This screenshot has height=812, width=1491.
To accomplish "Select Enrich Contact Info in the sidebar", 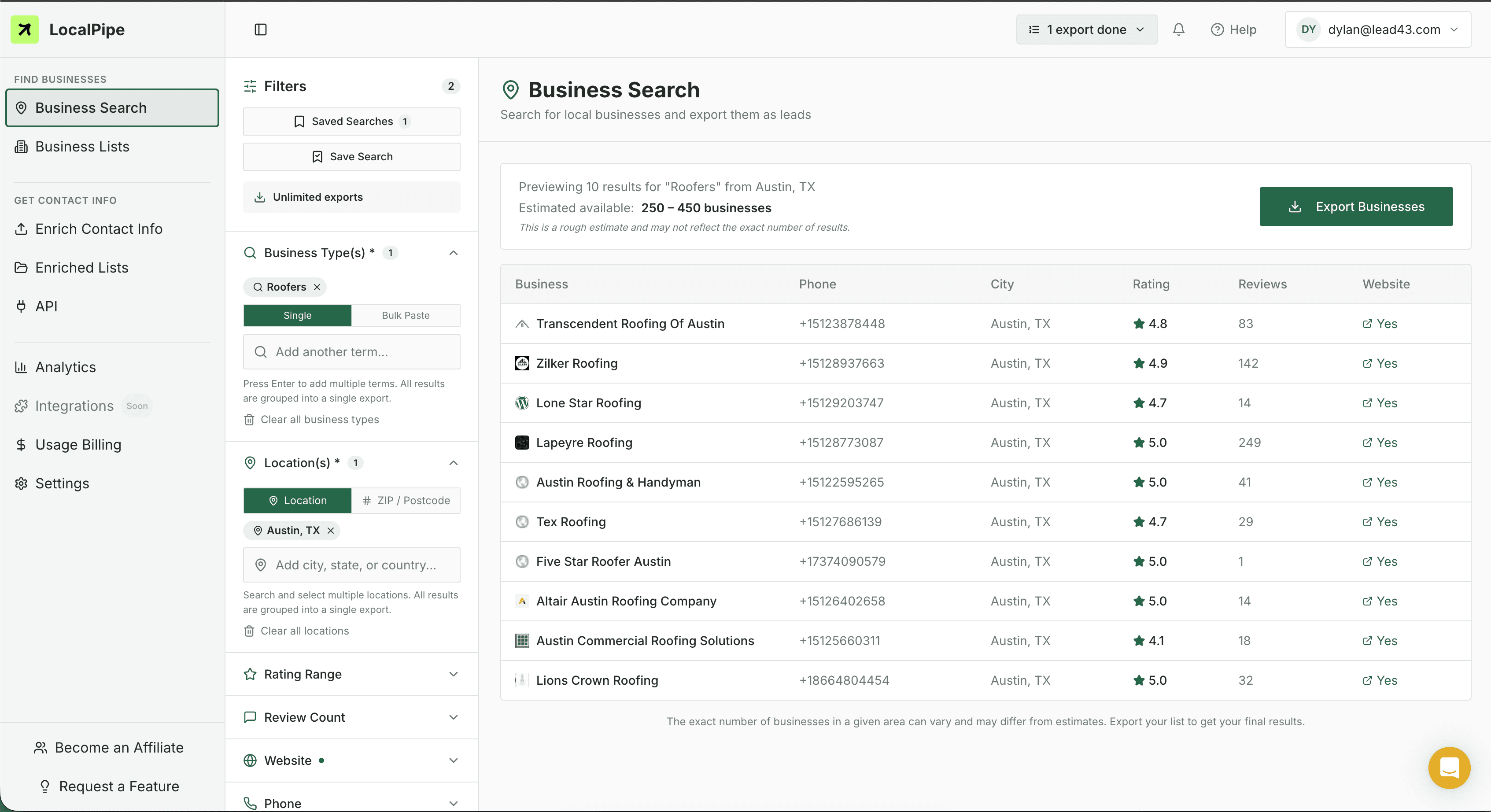I will pos(98,229).
